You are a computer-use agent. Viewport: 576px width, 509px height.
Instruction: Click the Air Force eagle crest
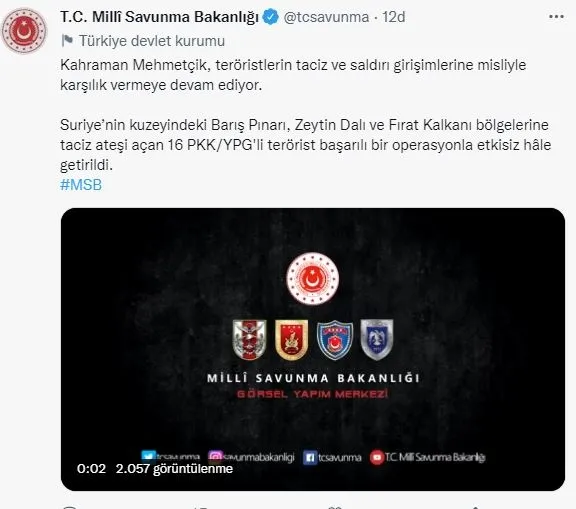click(x=377, y=340)
